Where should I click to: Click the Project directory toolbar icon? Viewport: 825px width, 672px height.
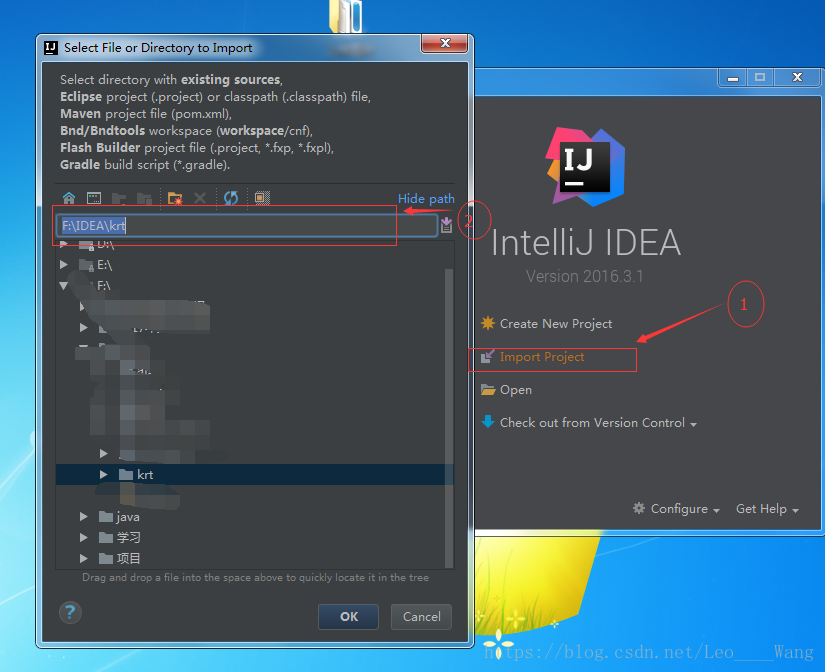coord(119,198)
